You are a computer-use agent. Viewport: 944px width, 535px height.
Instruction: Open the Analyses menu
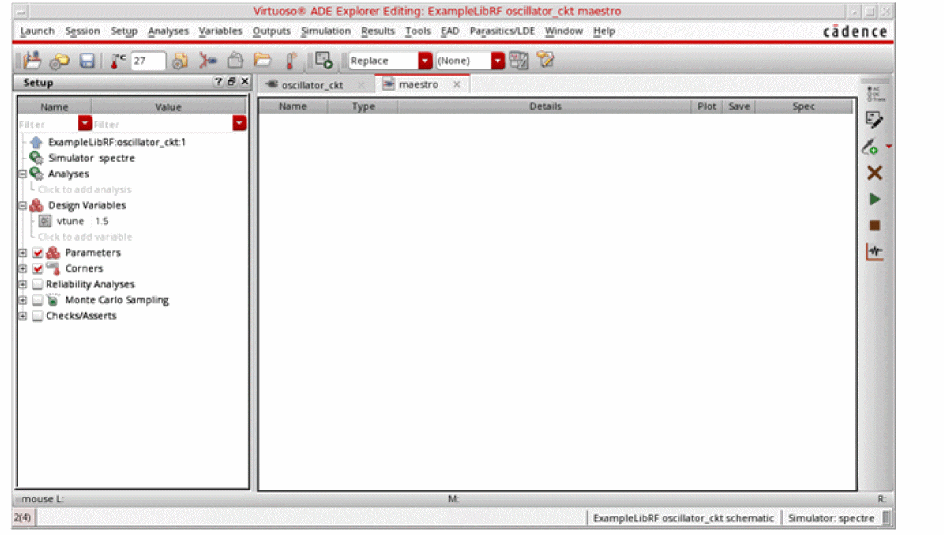pos(169,31)
